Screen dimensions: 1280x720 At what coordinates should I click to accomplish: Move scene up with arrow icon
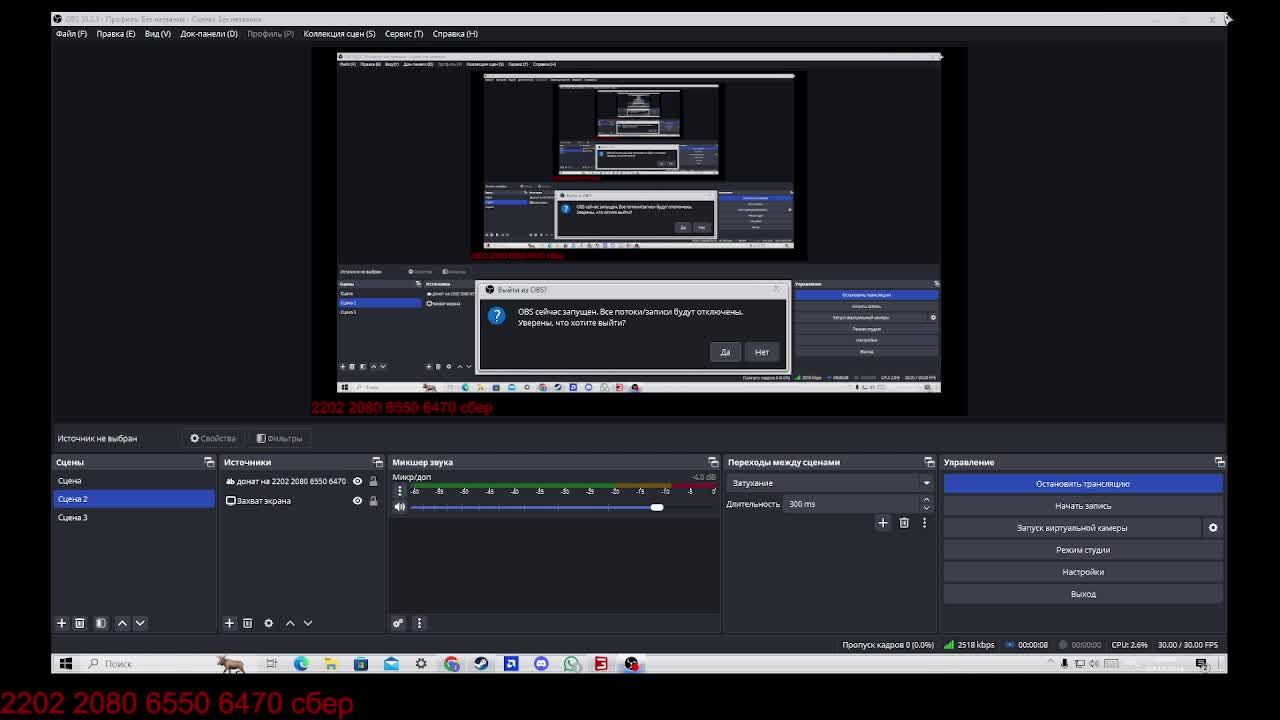pyautogui.click(x=122, y=623)
